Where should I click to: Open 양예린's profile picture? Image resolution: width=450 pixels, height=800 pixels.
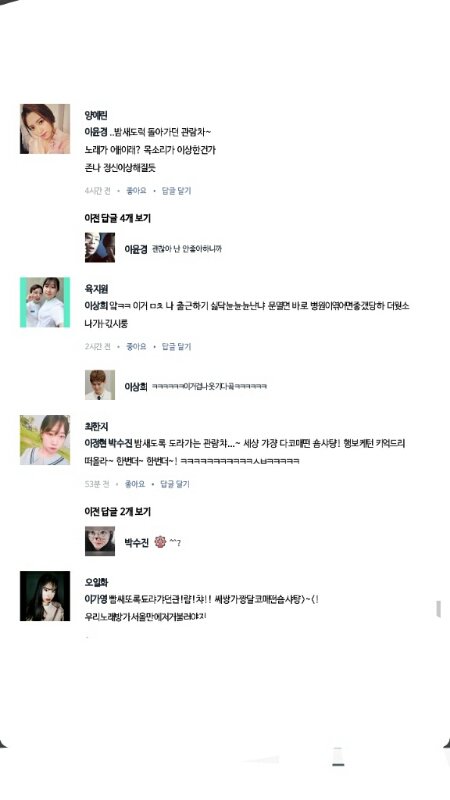(45, 129)
